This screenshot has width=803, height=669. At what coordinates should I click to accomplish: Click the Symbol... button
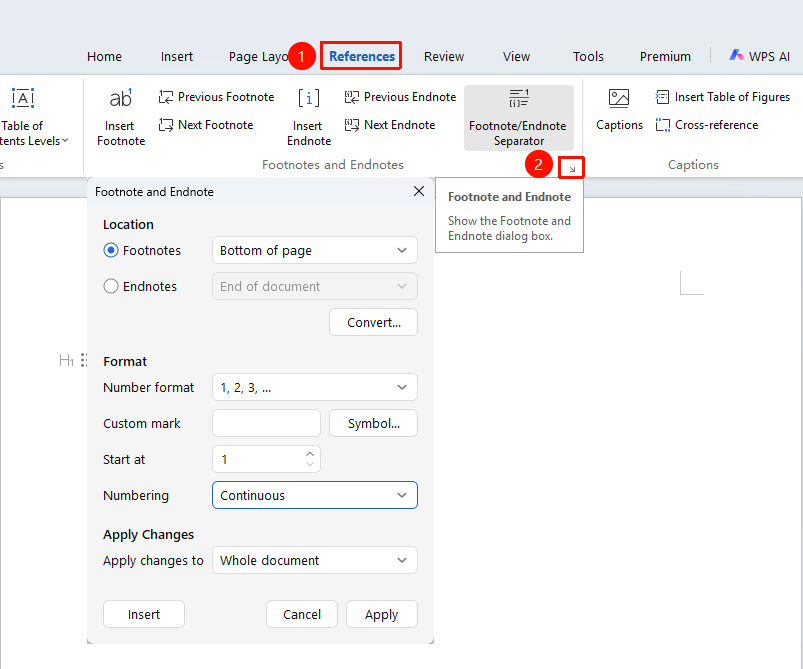tap(373, 423)
